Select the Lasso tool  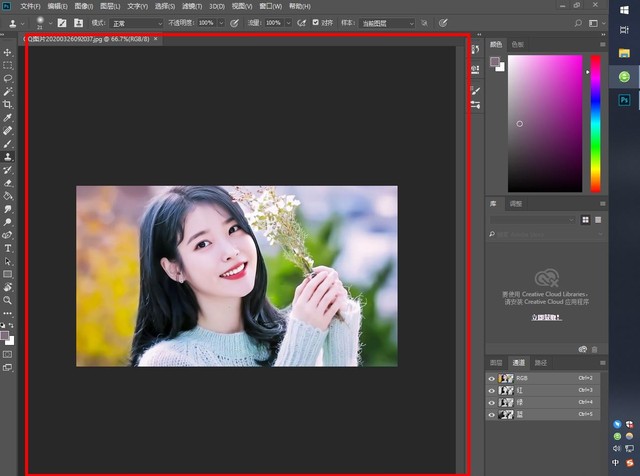pyautogui.click(x=8, y=78)
